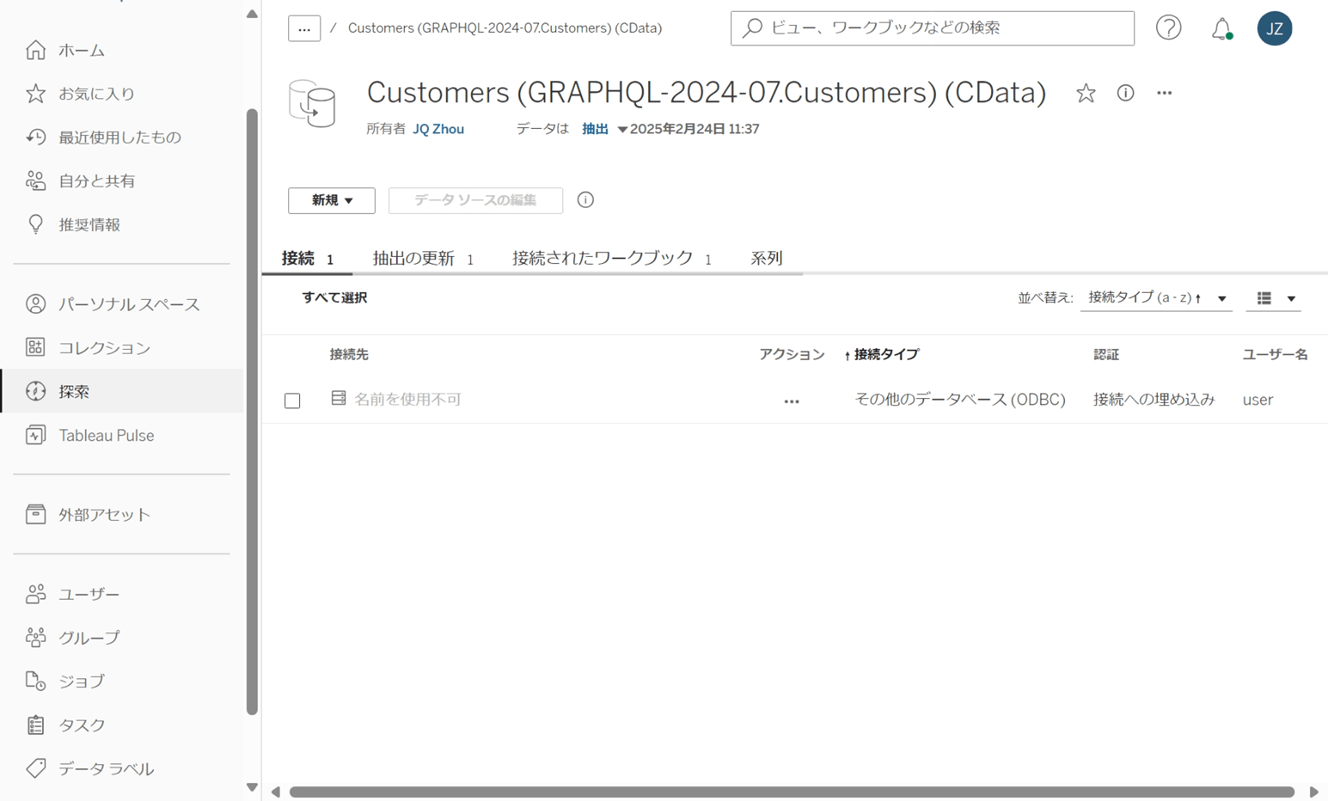The width and height of the screenshot is (1328, 801).
Task: Open the 並べ替え sort dropdown
Action: [1157, 298]
